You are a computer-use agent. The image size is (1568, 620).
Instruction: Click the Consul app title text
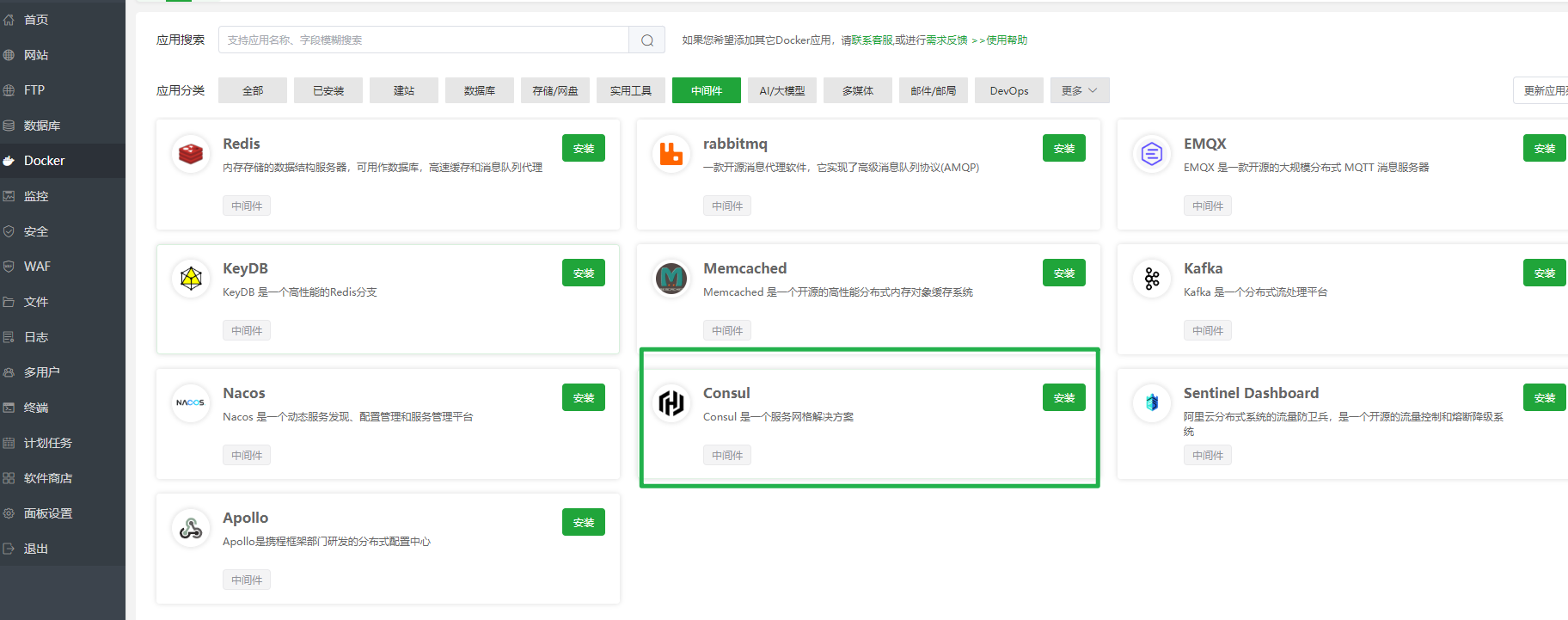726,393
